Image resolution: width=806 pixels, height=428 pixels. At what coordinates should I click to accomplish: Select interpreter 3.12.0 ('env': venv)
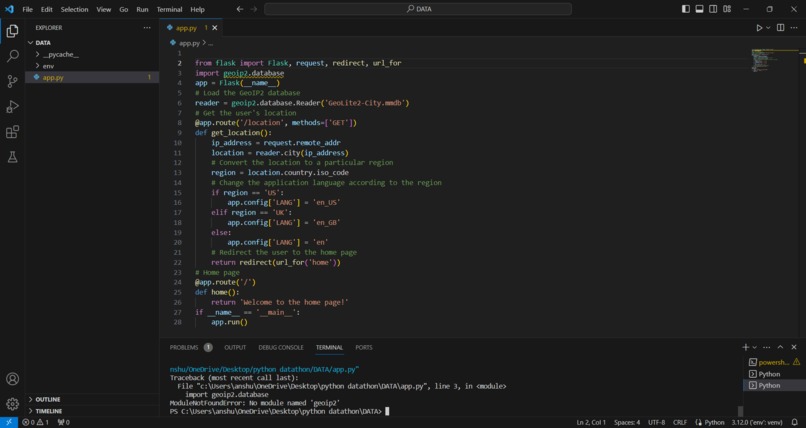[757, 422]
